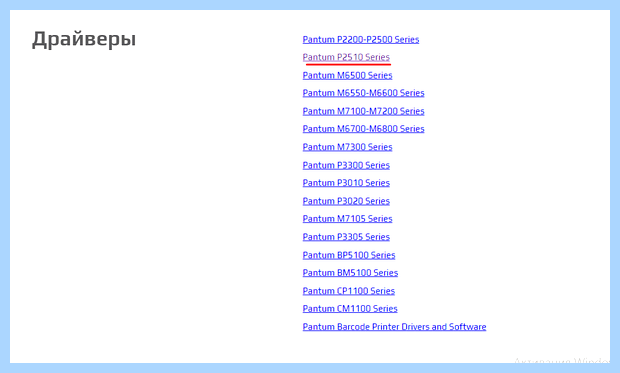Screen dimensions: 620x373
Task: Open Pantum Barcode Printer Drivers and Software
Action: pos(394,327)
